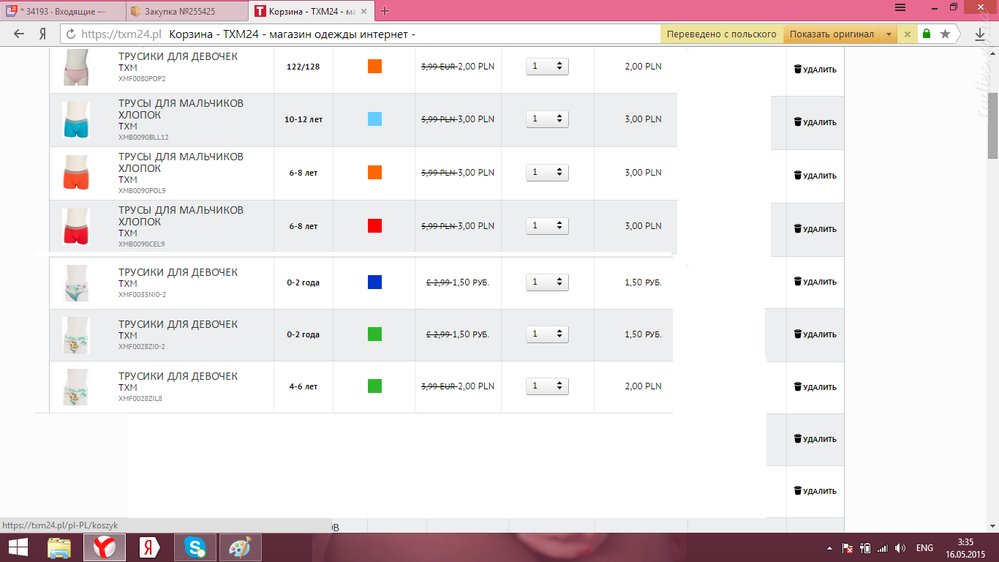
Task: Open Paint from the taskbar
Action: coord(240,547)
